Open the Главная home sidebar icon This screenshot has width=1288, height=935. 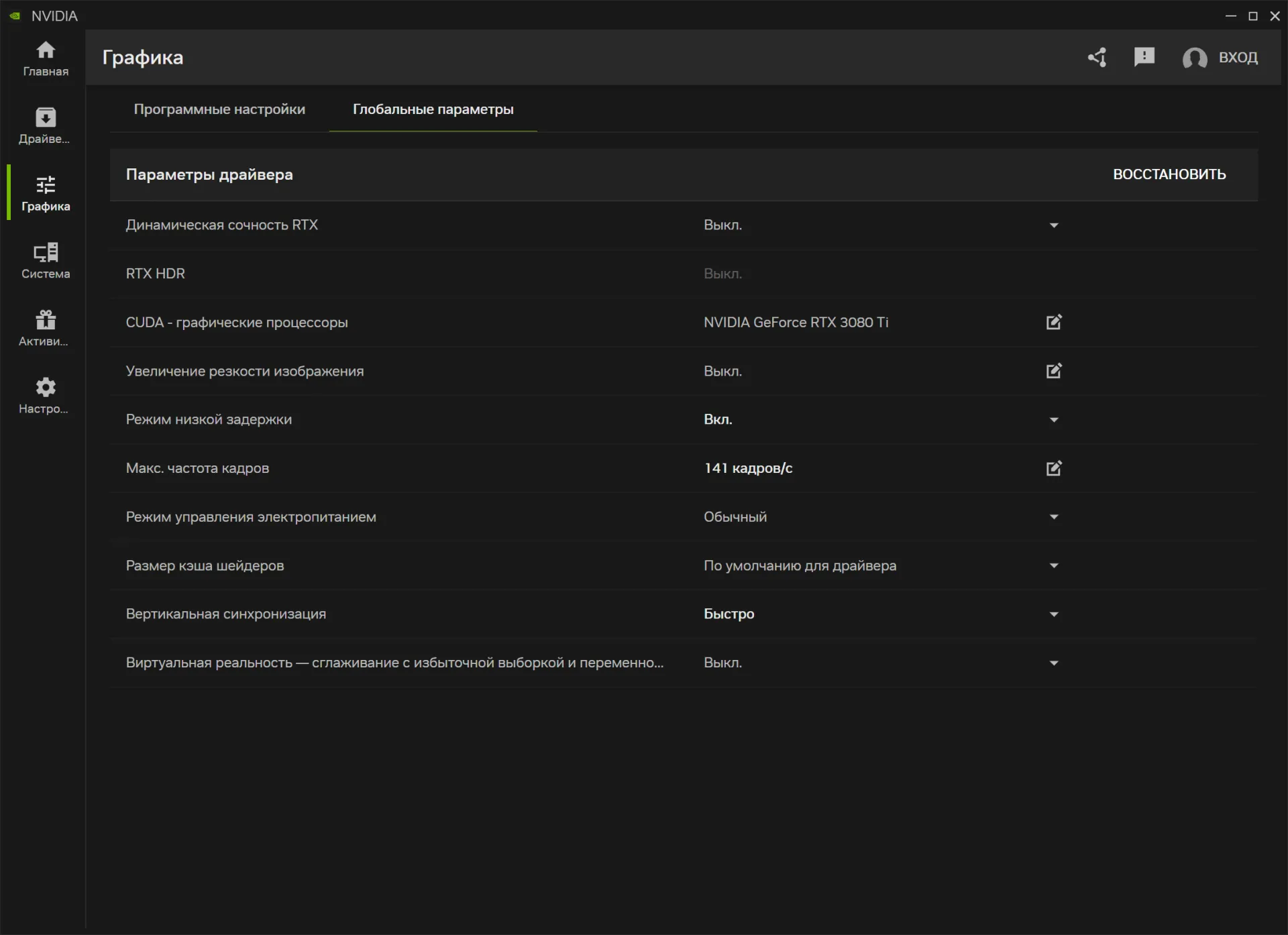pos(46,50)
